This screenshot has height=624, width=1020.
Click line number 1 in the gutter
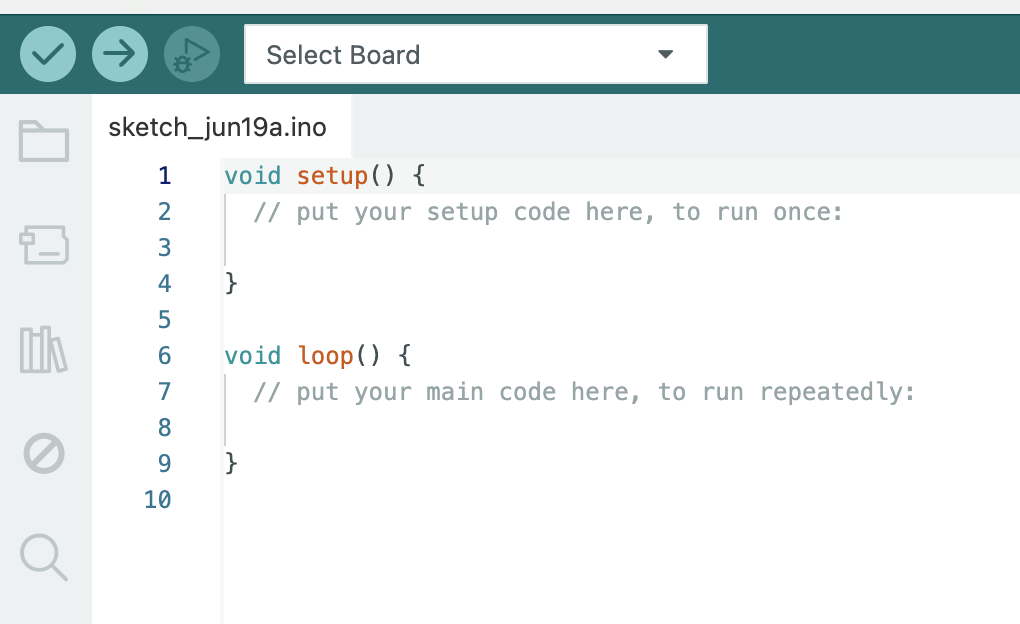click(x=164, y=176)
